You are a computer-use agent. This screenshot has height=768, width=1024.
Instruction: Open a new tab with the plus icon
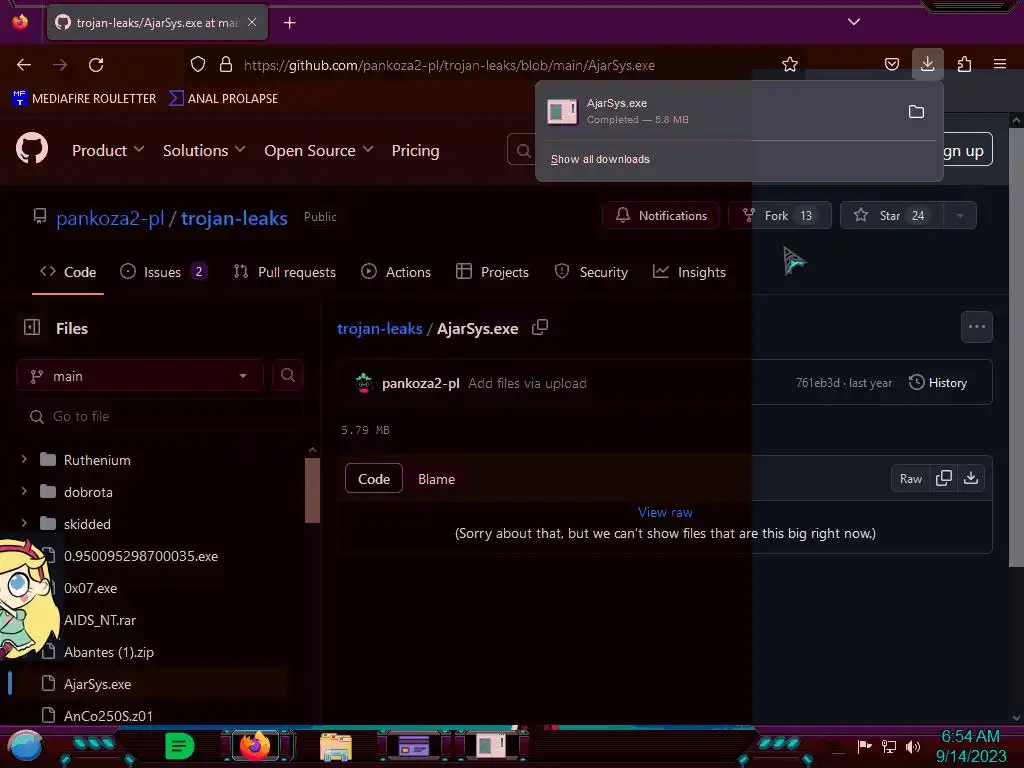pos(290,23)
